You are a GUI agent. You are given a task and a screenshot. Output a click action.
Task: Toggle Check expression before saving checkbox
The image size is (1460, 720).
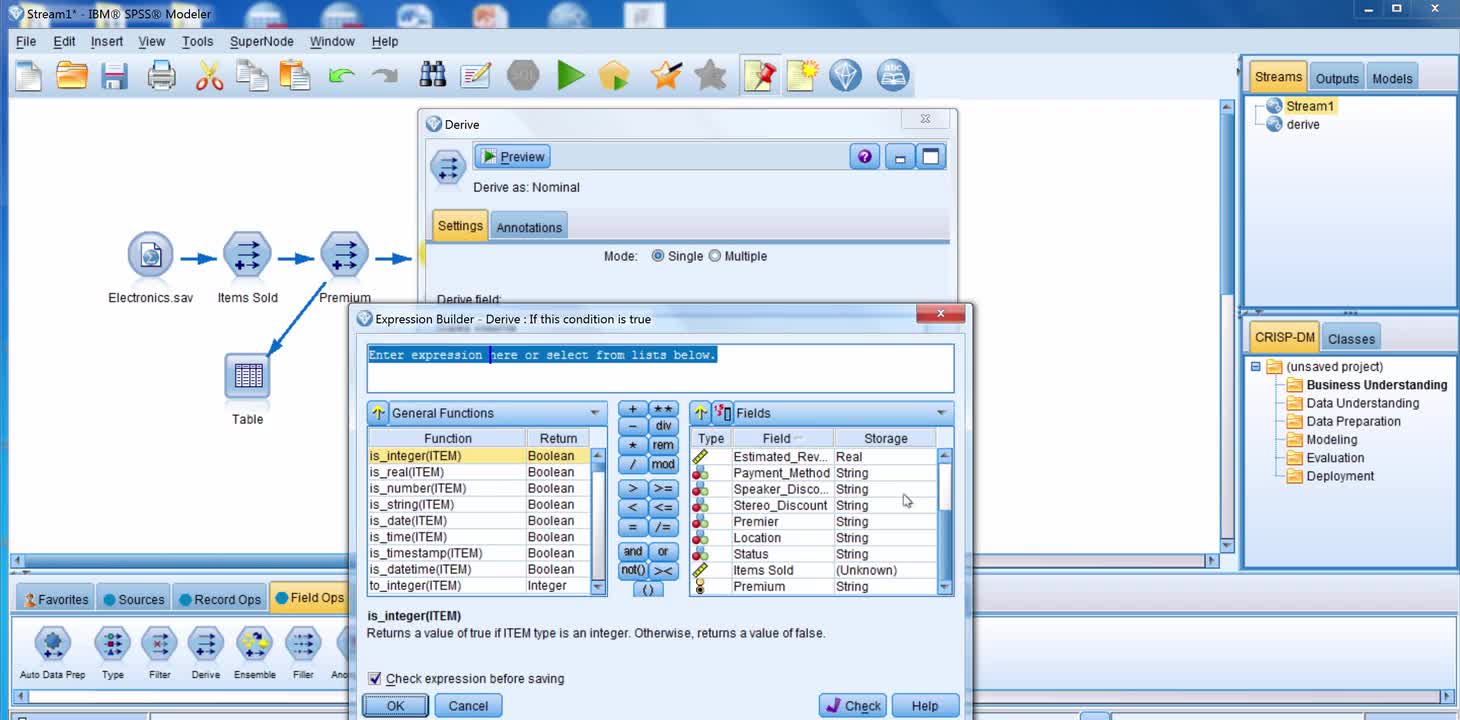tap(375, 679)
